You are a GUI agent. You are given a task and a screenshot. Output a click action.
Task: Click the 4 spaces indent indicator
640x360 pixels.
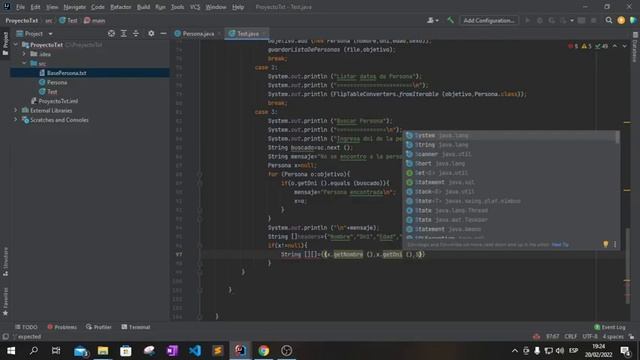coord(613,337)
